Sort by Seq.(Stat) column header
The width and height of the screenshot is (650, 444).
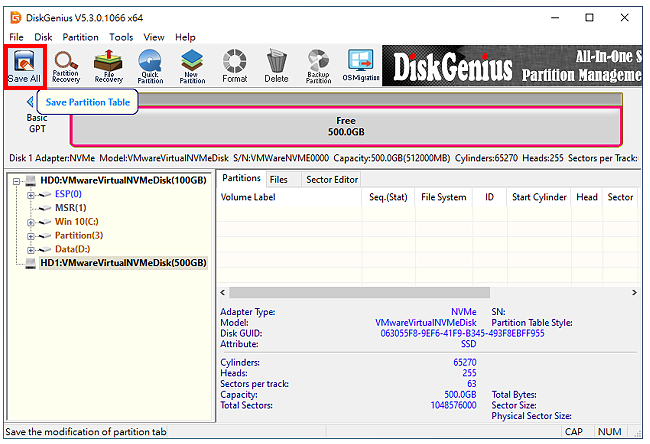pos(388,197)
